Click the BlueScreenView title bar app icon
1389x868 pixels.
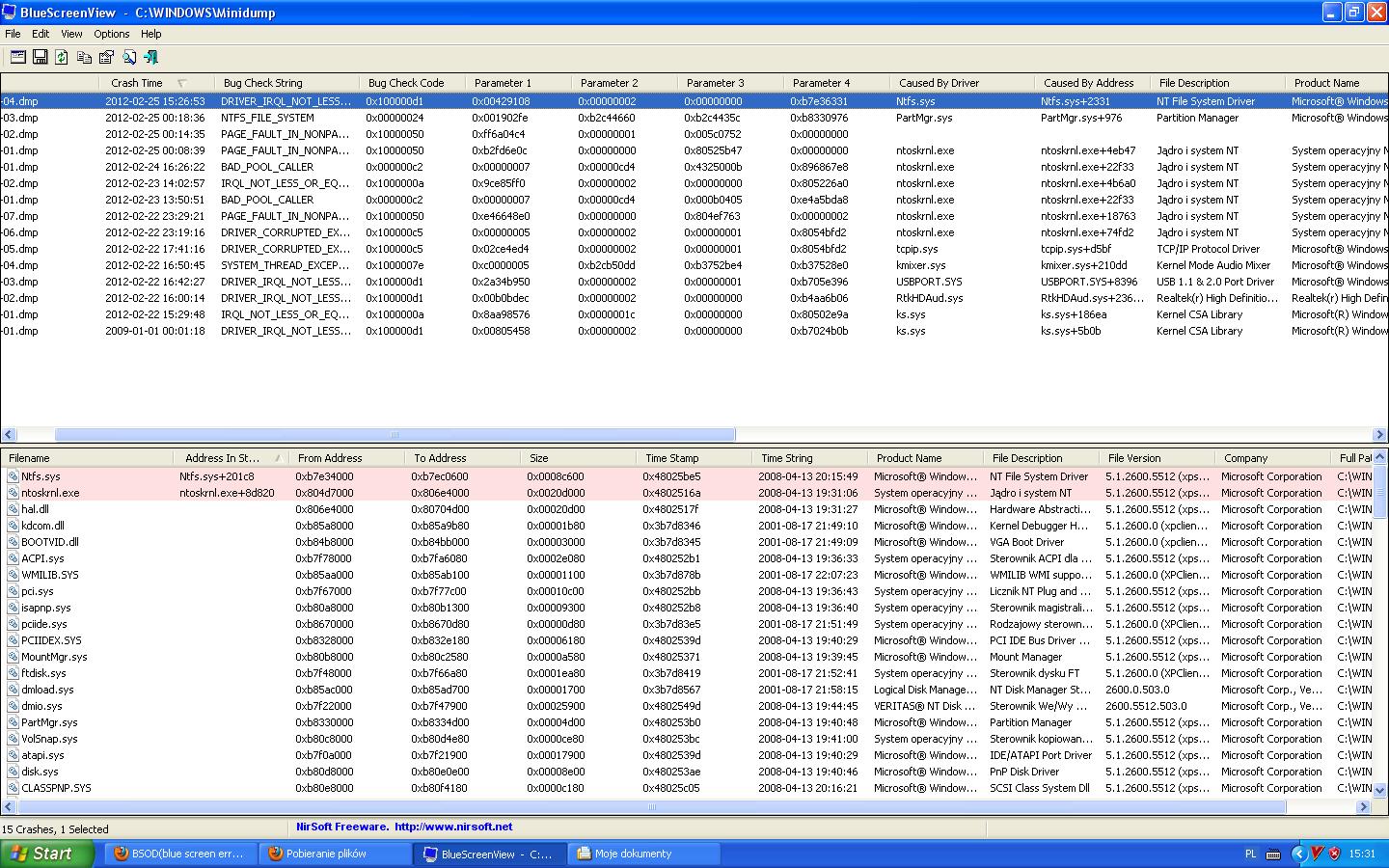[x=10, y=13]
